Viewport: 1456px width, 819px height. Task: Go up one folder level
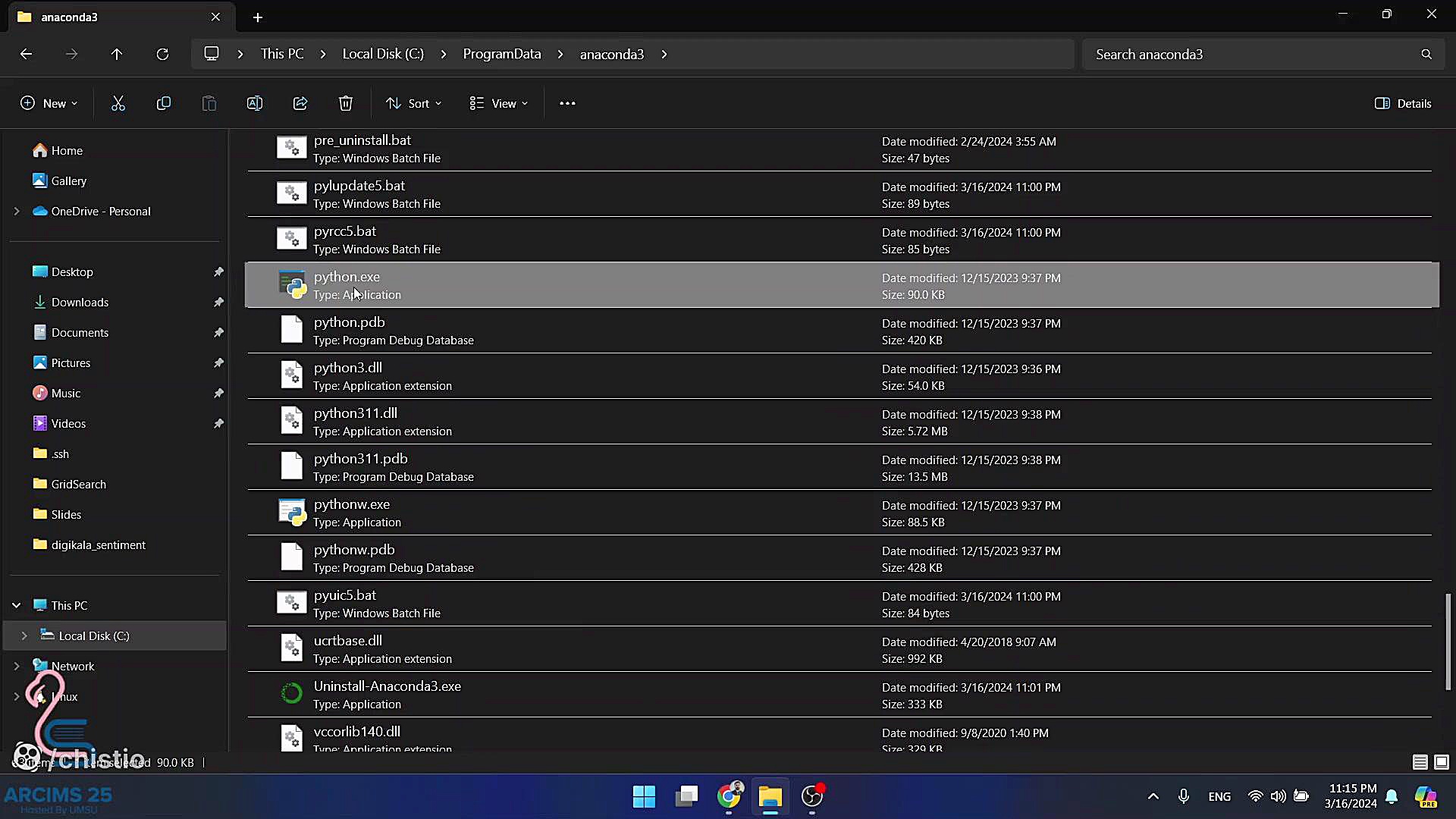(x=117, y=54)
